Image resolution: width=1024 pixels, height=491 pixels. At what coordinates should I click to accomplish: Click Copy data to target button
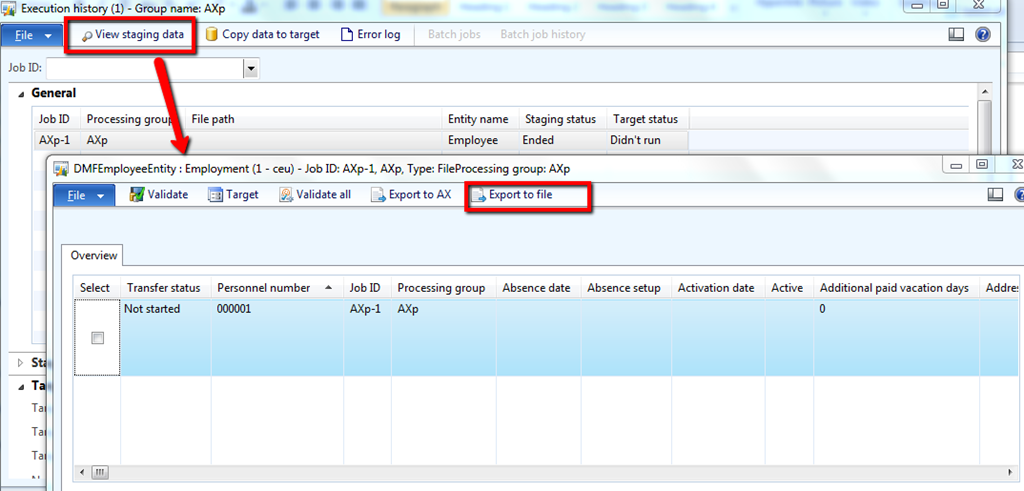(x=263, y=35)
